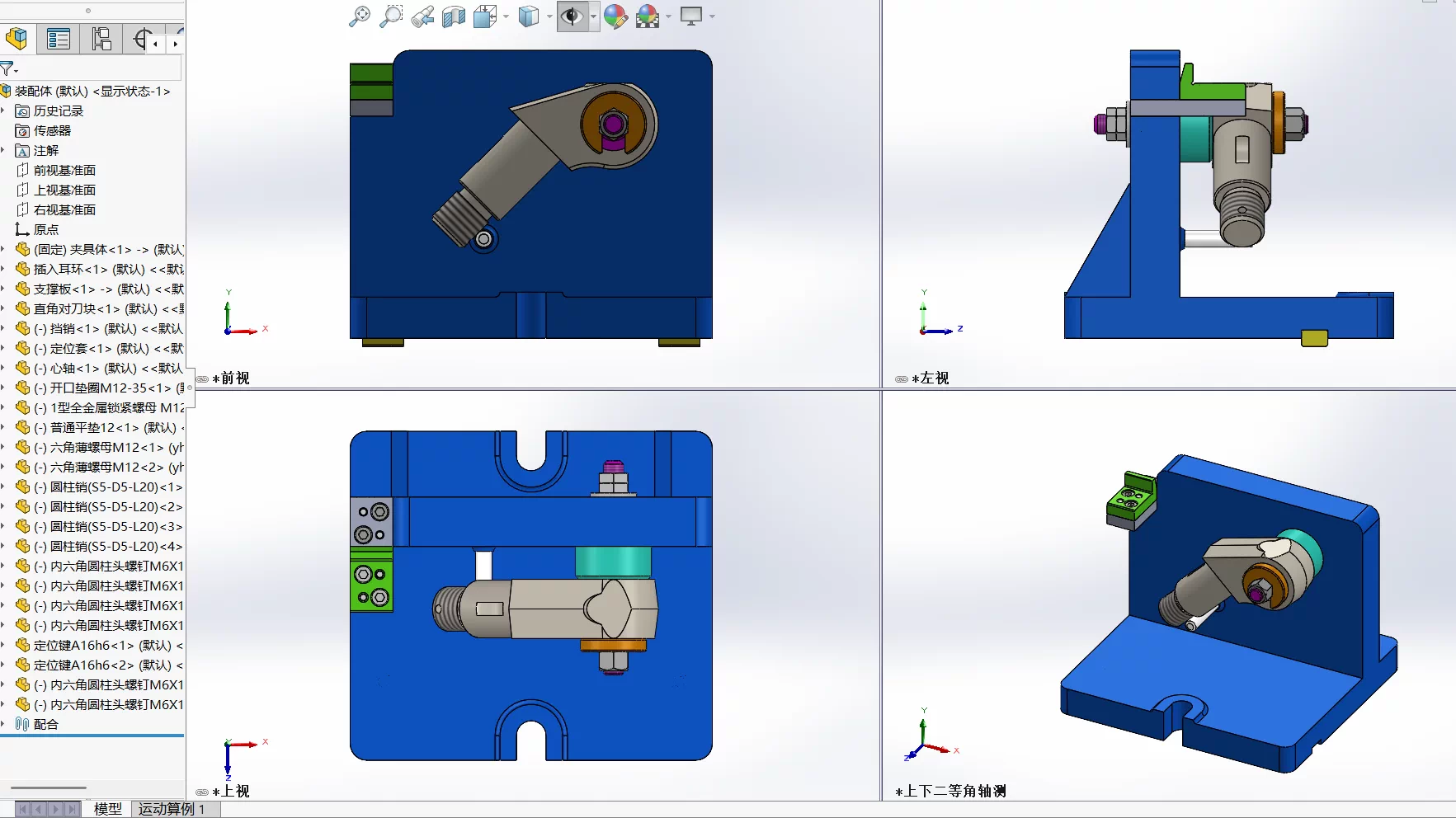Click the Display Style cube icon

click(x=529, y=16)
